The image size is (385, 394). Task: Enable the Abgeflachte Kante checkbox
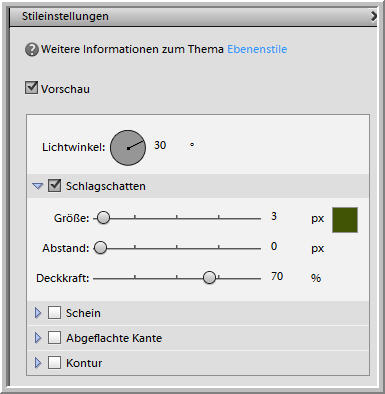pyautogui.click(x=54, y=338)
